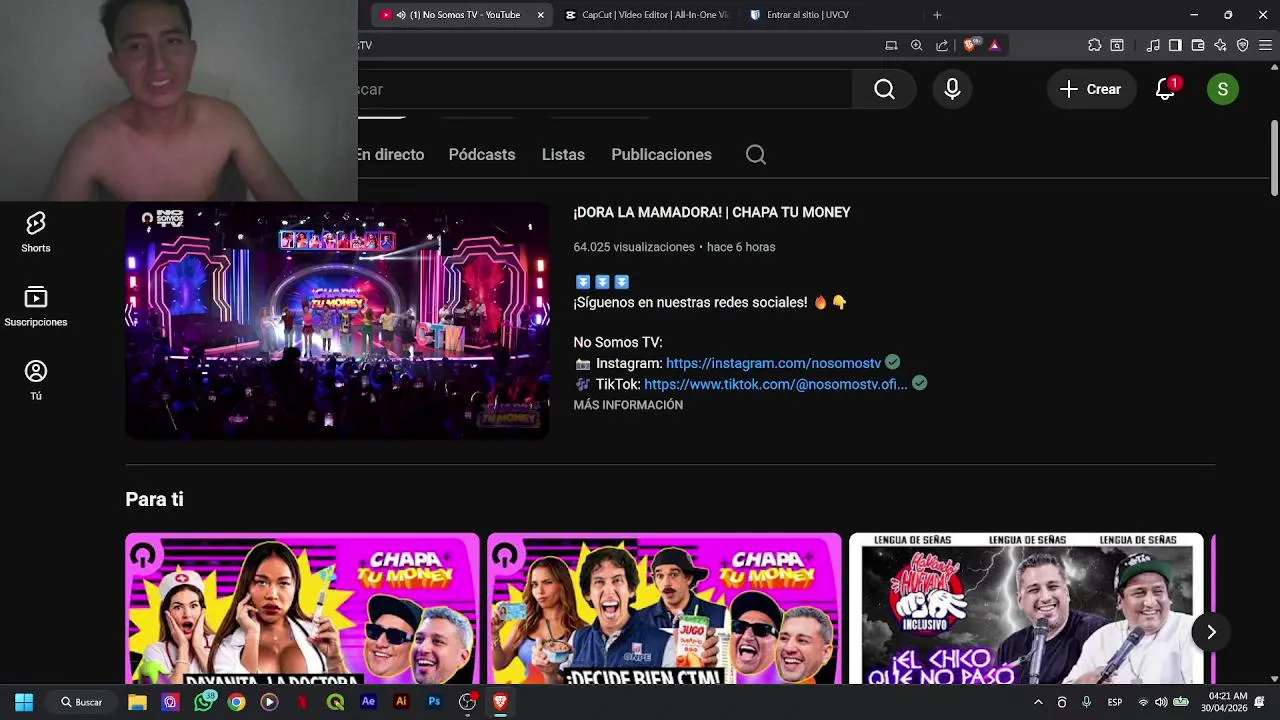This screenshot has height=720, width=1280.
Task: Expand MÁS INFORMACIÓN description
Action: pos(628,405)
